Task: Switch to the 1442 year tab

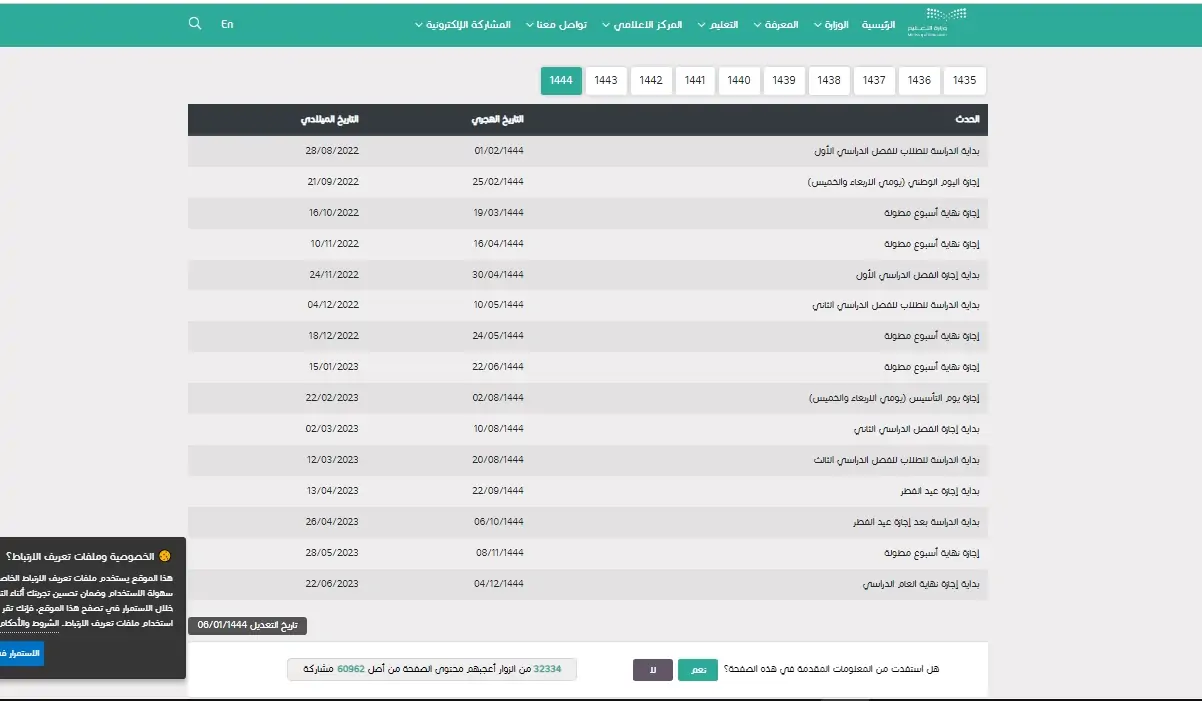Action: [651, 81]
